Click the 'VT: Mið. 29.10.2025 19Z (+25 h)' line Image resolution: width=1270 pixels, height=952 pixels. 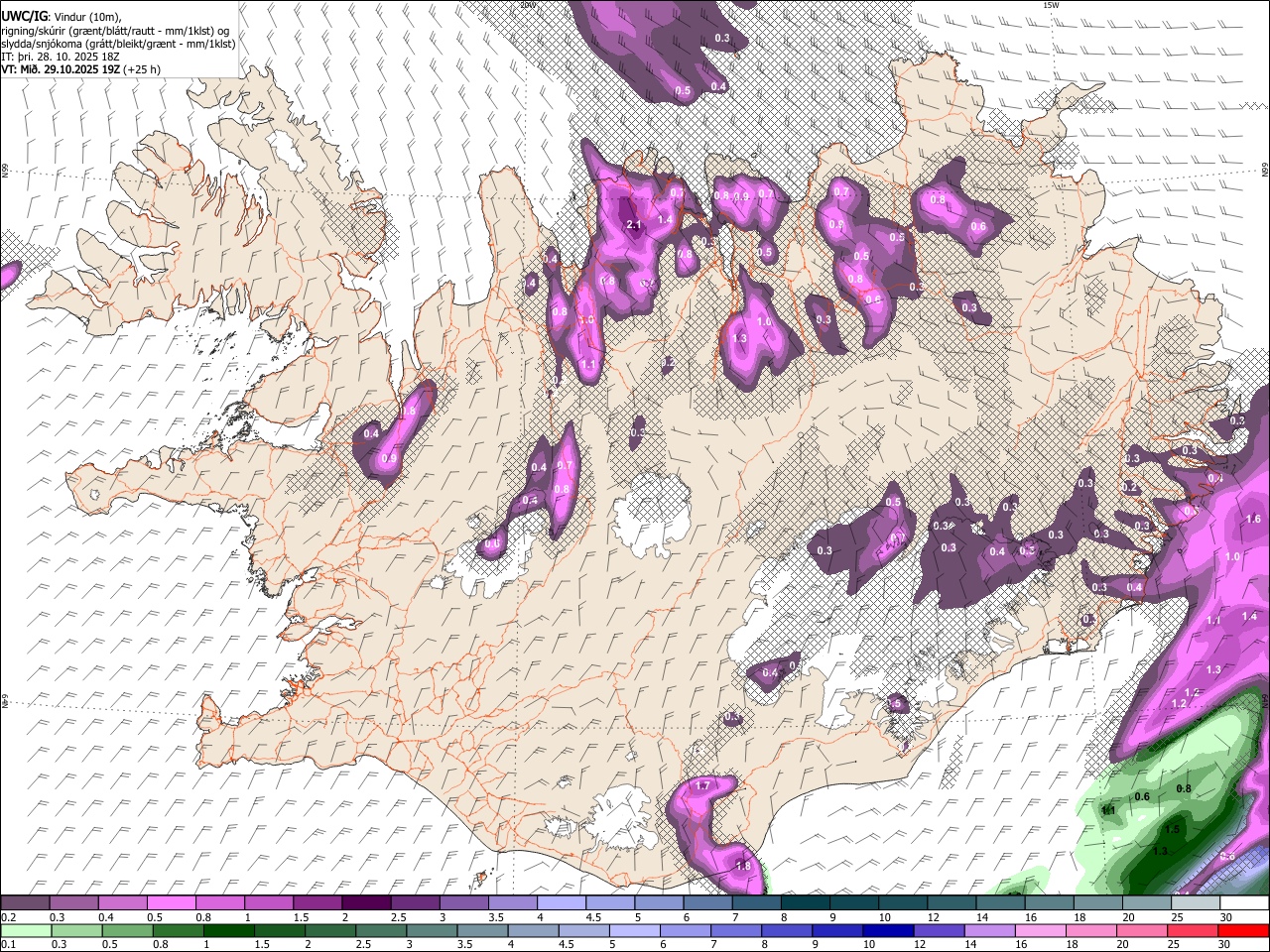[80, 69]
